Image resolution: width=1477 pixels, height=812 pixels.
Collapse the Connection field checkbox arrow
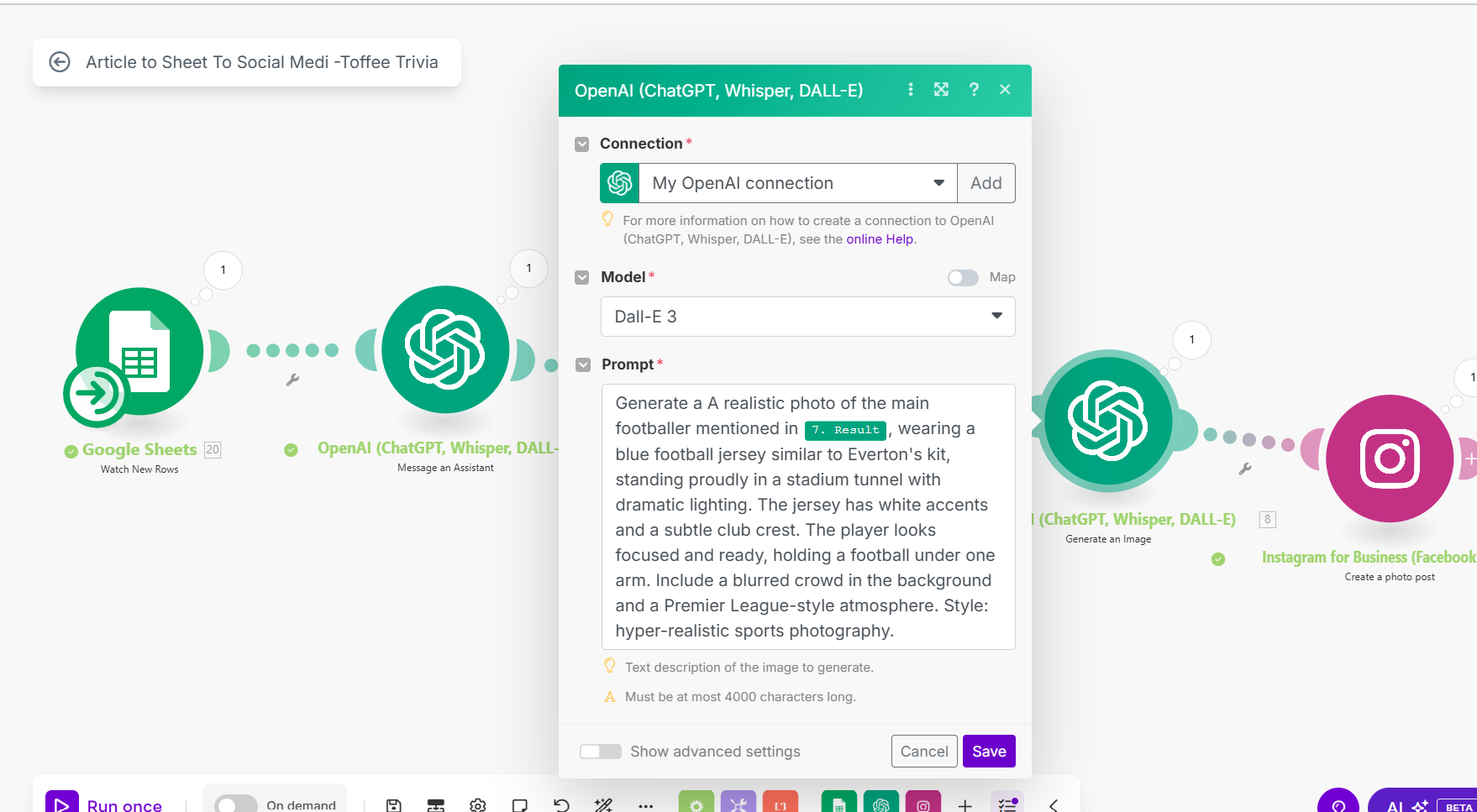[581, 144]
